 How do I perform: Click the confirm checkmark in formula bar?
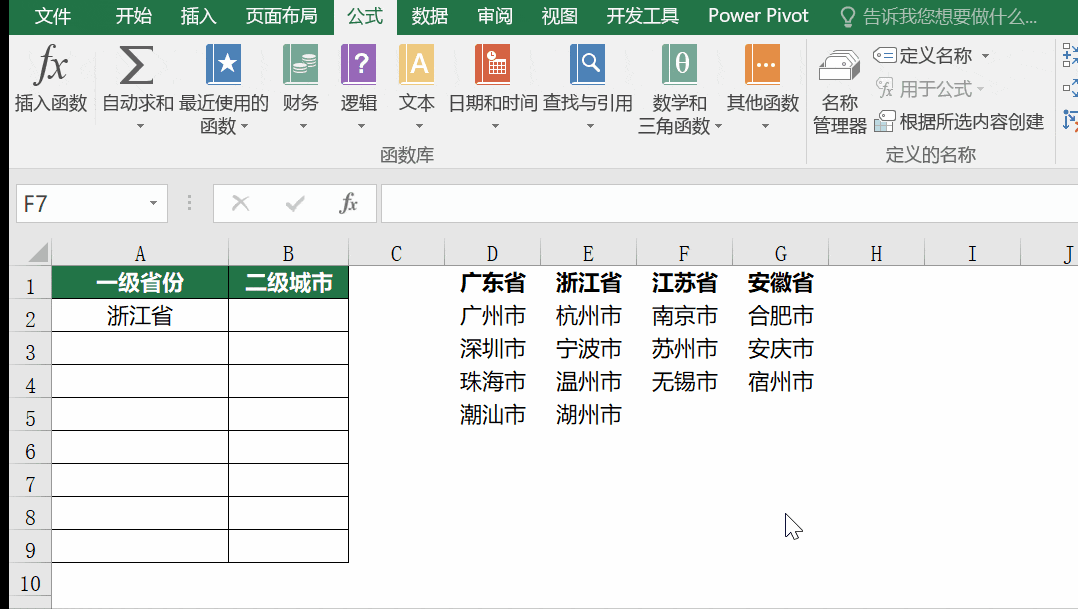(x=295, y=203)
